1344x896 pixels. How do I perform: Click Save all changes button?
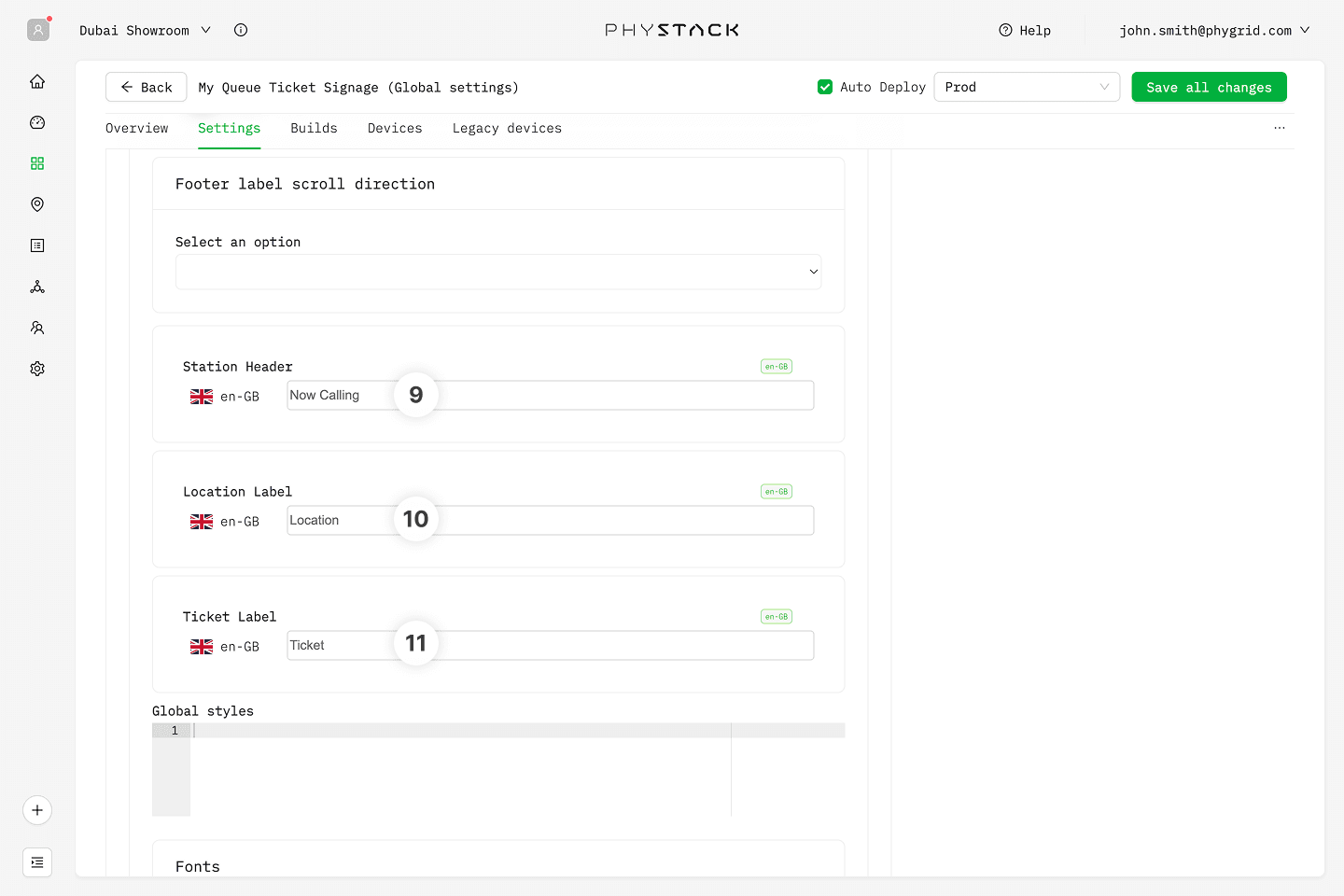pyautogui.click(x=1209, y=87)
